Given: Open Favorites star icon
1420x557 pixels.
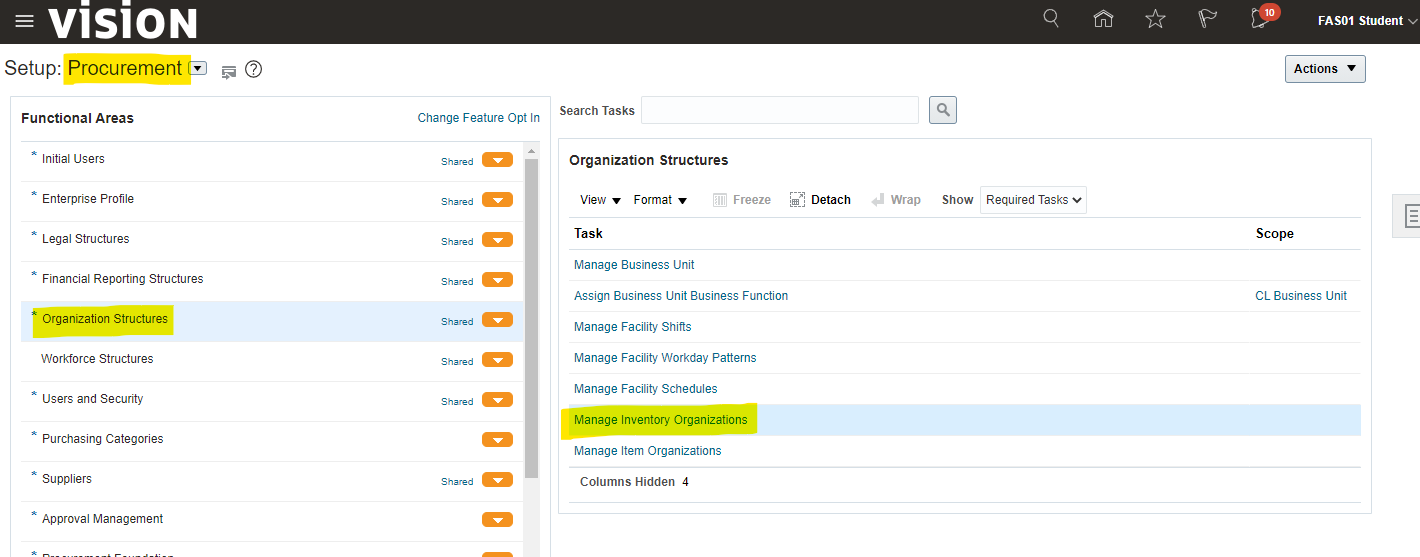Looking at the screenshot, I should click(1155, 19).
